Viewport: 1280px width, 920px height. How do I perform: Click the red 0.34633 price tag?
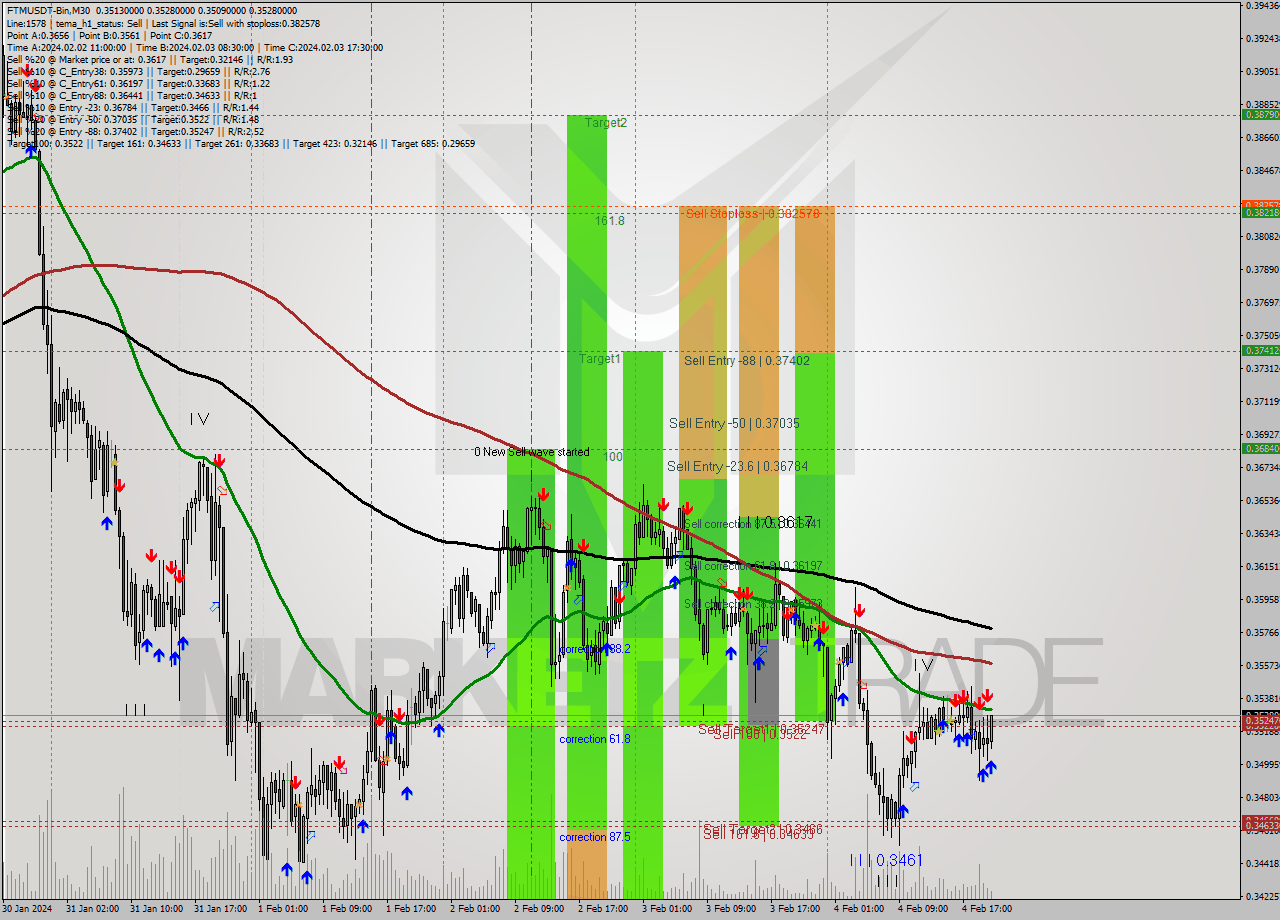coord(1260,826)
